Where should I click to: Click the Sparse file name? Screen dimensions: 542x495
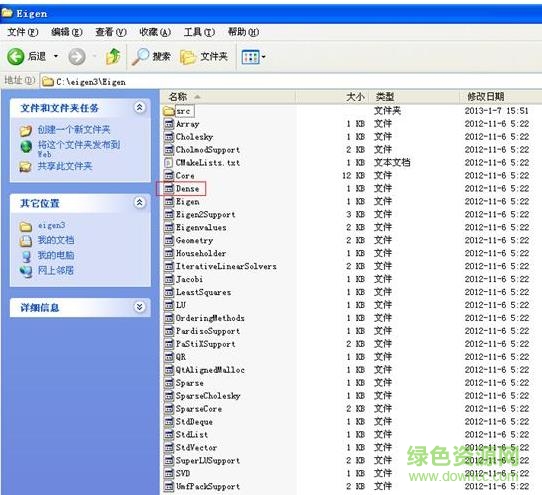point(189,383)
